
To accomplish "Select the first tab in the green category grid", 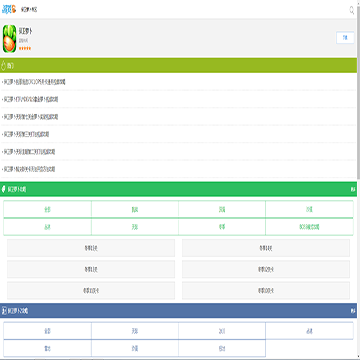I will click(x=47, y=209).
